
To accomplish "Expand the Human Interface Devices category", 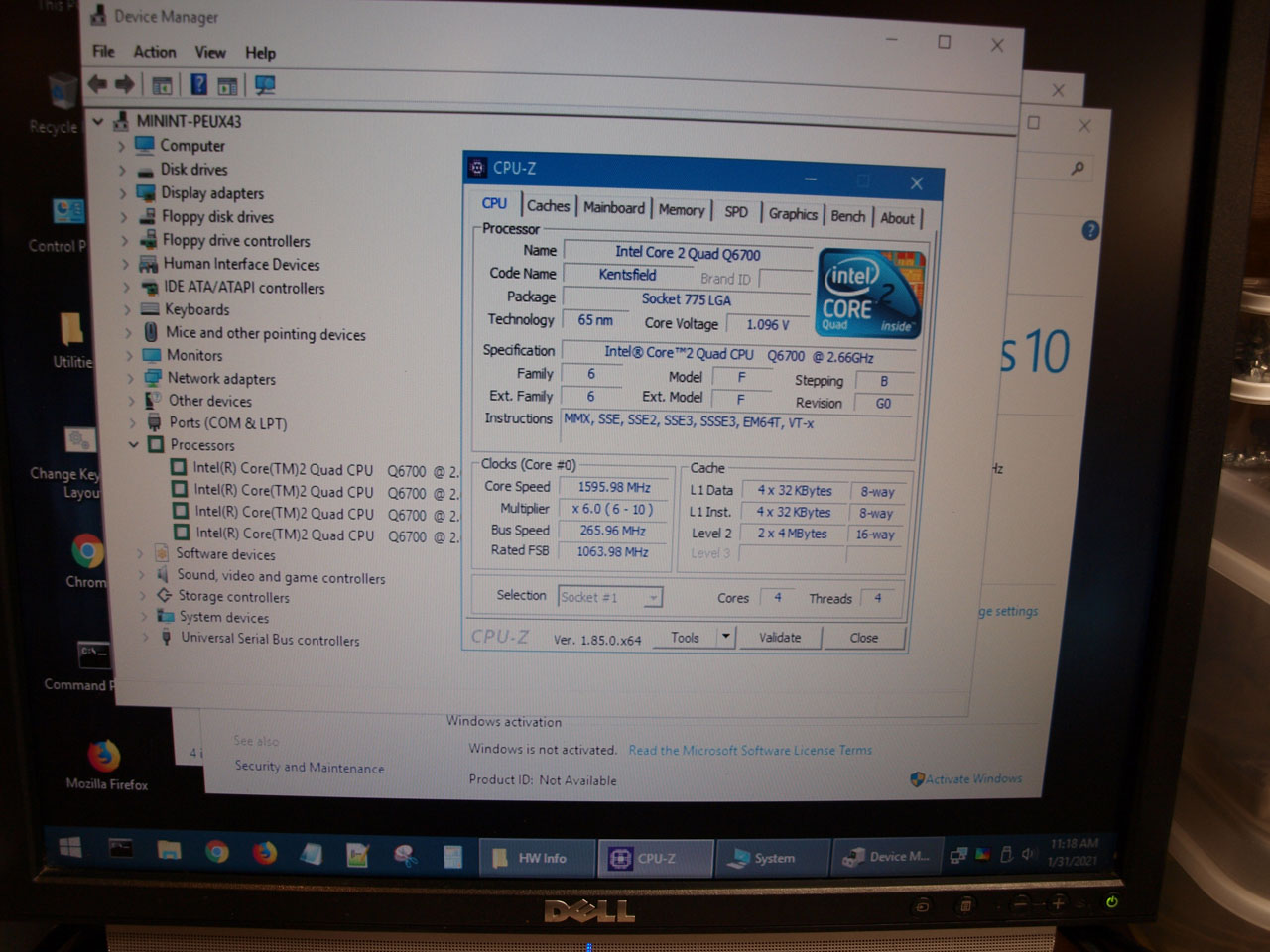I will 126,265.
